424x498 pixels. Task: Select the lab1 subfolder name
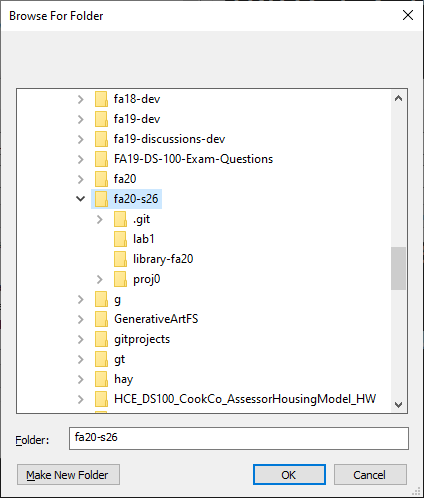click(144, 239)
